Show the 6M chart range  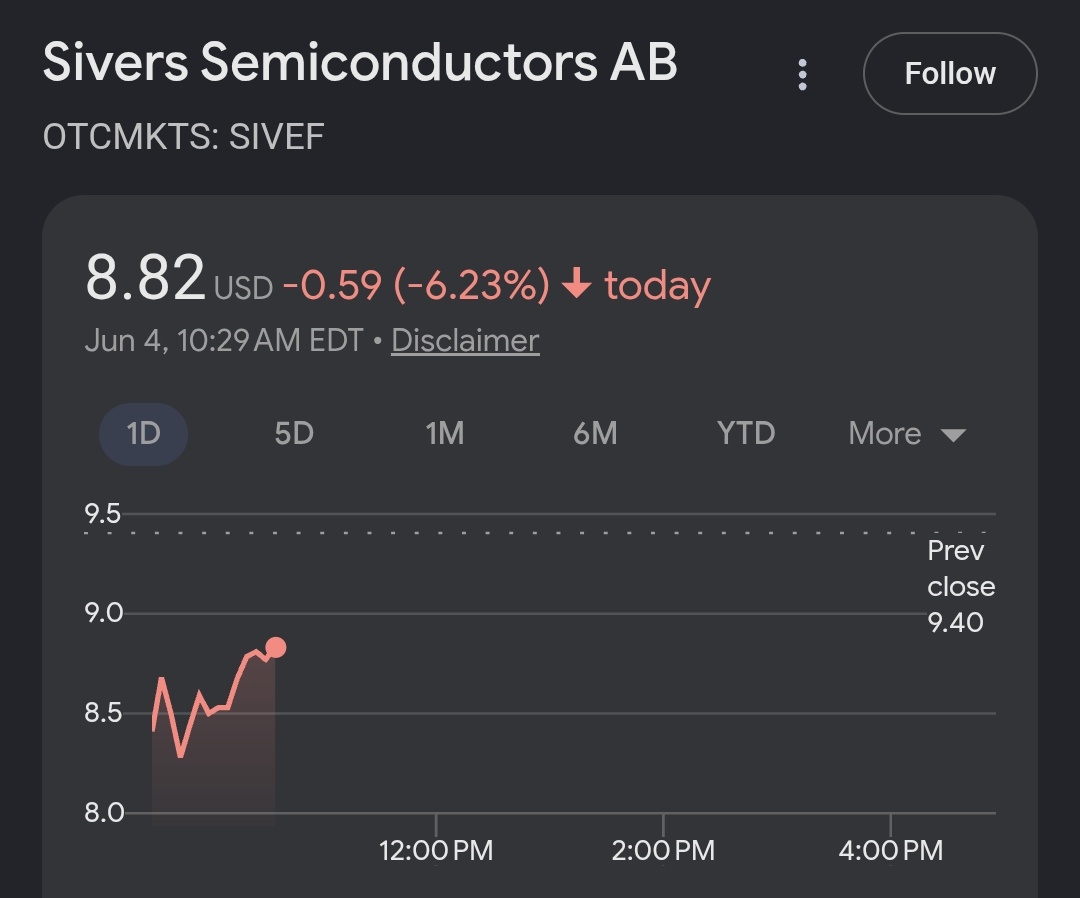pos(595,434)
